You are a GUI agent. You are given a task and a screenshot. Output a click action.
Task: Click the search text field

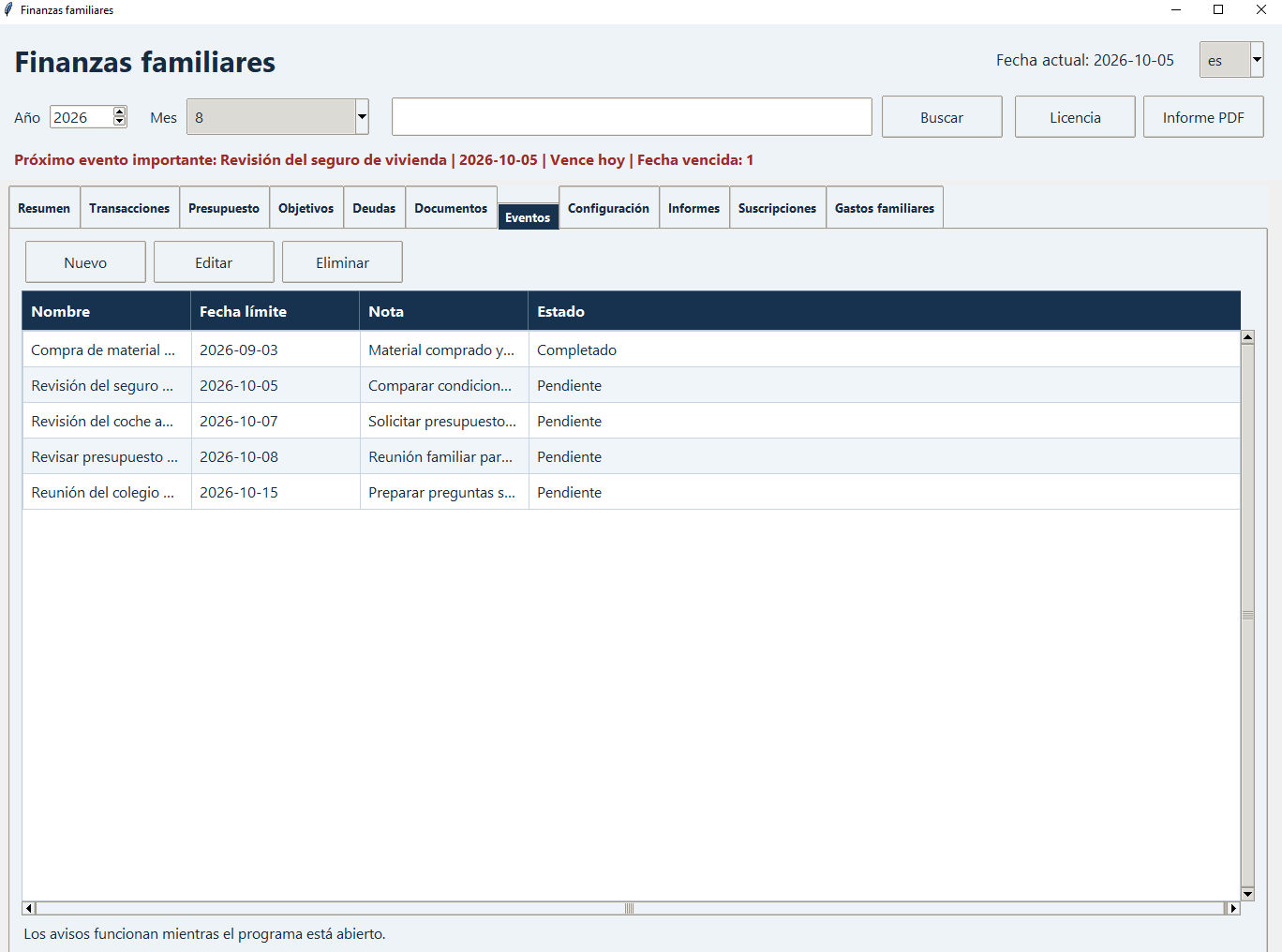(x=632, y=117)
